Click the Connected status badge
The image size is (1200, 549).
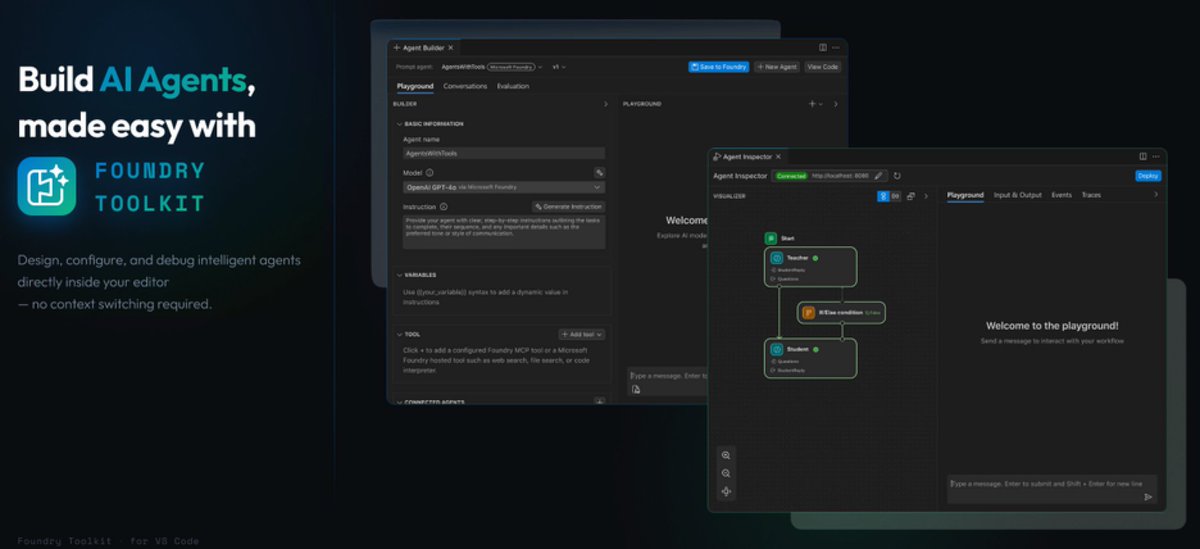(x=790, y=176)
